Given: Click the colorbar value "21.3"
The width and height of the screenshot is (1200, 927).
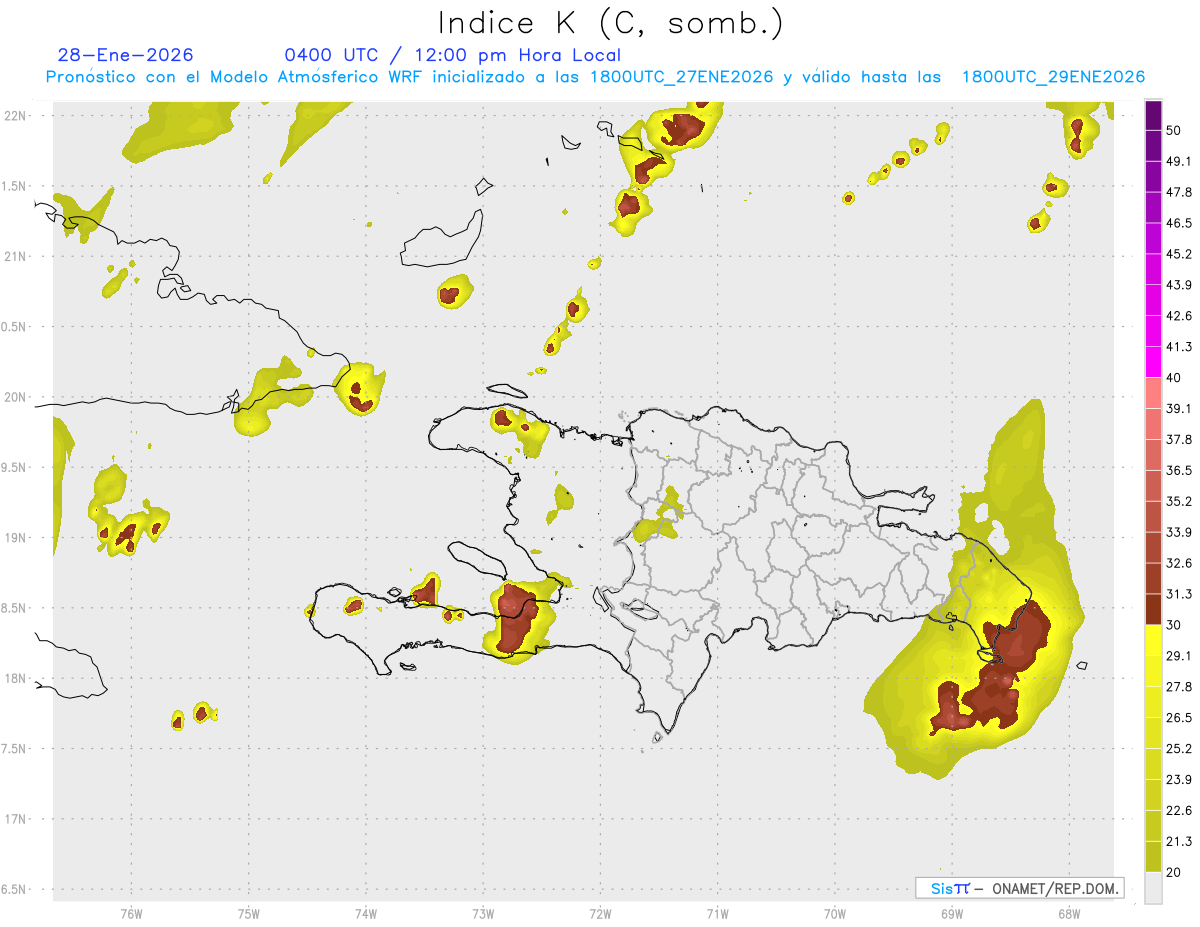Looking at the screenshot, I should [x=1180, y=842].
